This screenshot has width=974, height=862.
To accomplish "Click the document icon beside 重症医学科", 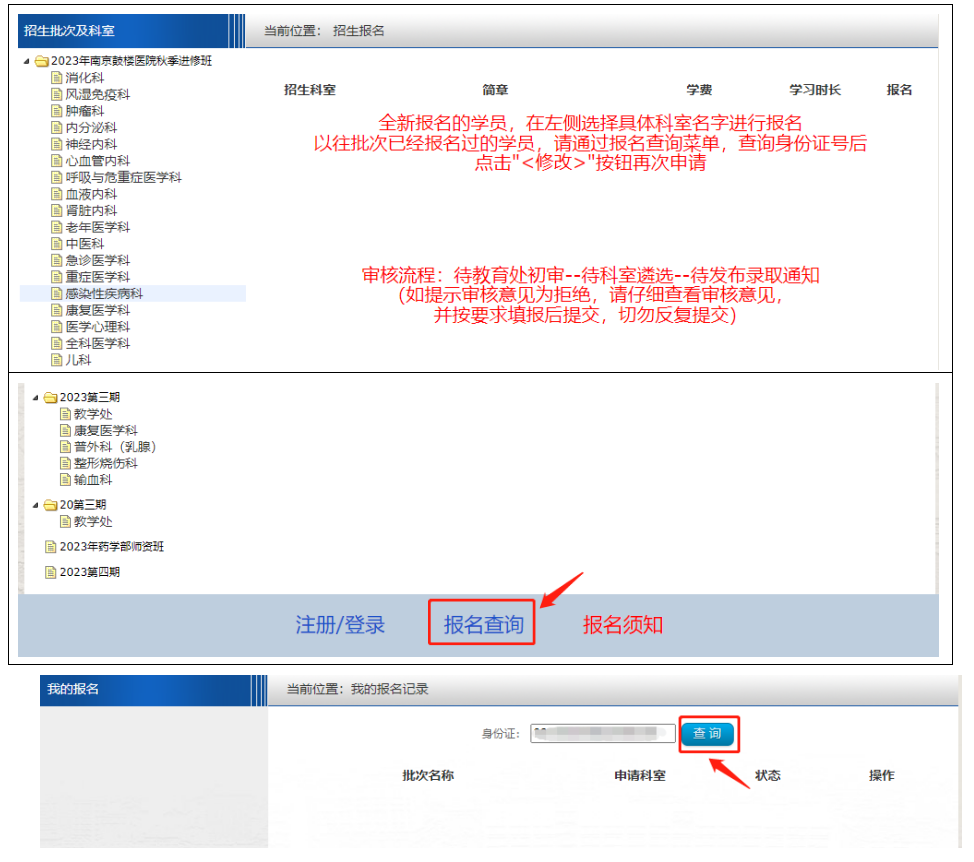I will click(57, 277).
